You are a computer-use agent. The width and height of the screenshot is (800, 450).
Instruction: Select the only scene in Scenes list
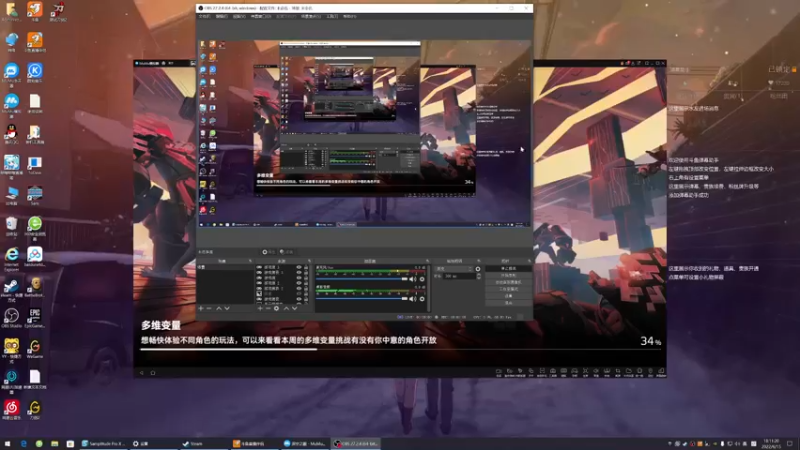224,267
